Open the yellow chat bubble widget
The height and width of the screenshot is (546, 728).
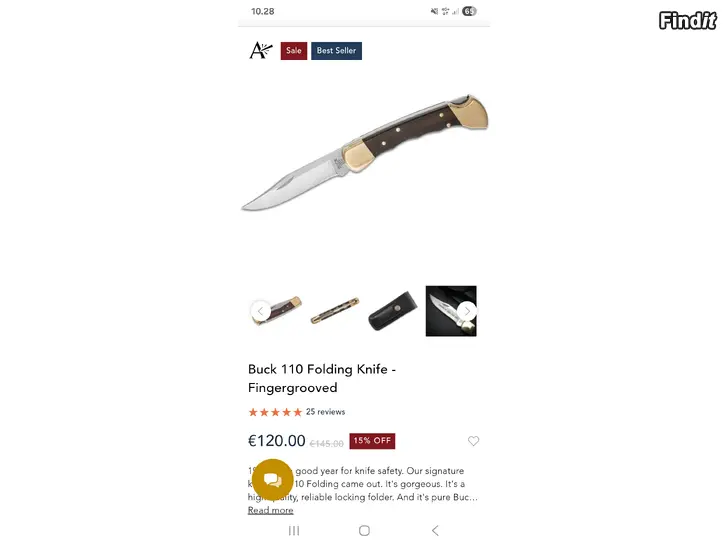(x=273, y=480)
